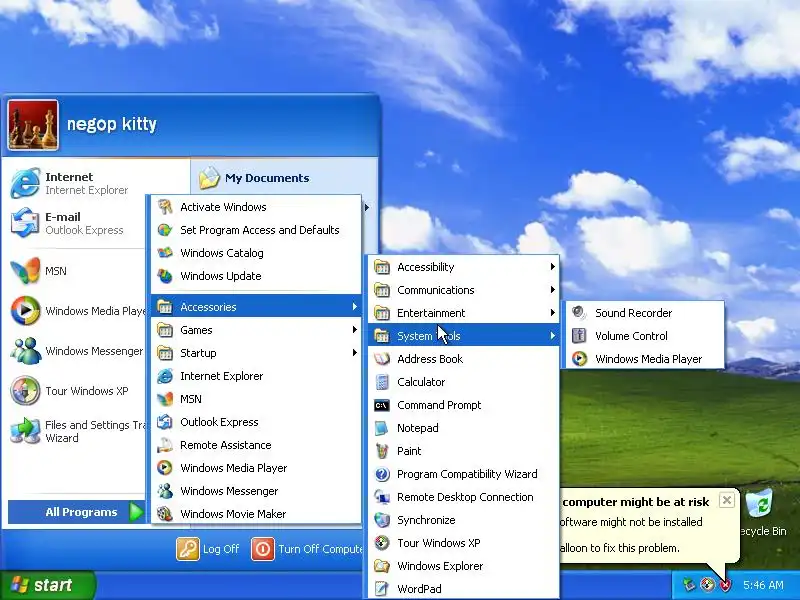This screenshot has height=600, width=800.
Task: Launch Outlook Express E-mail shortcut
Action: click(77, 223)
